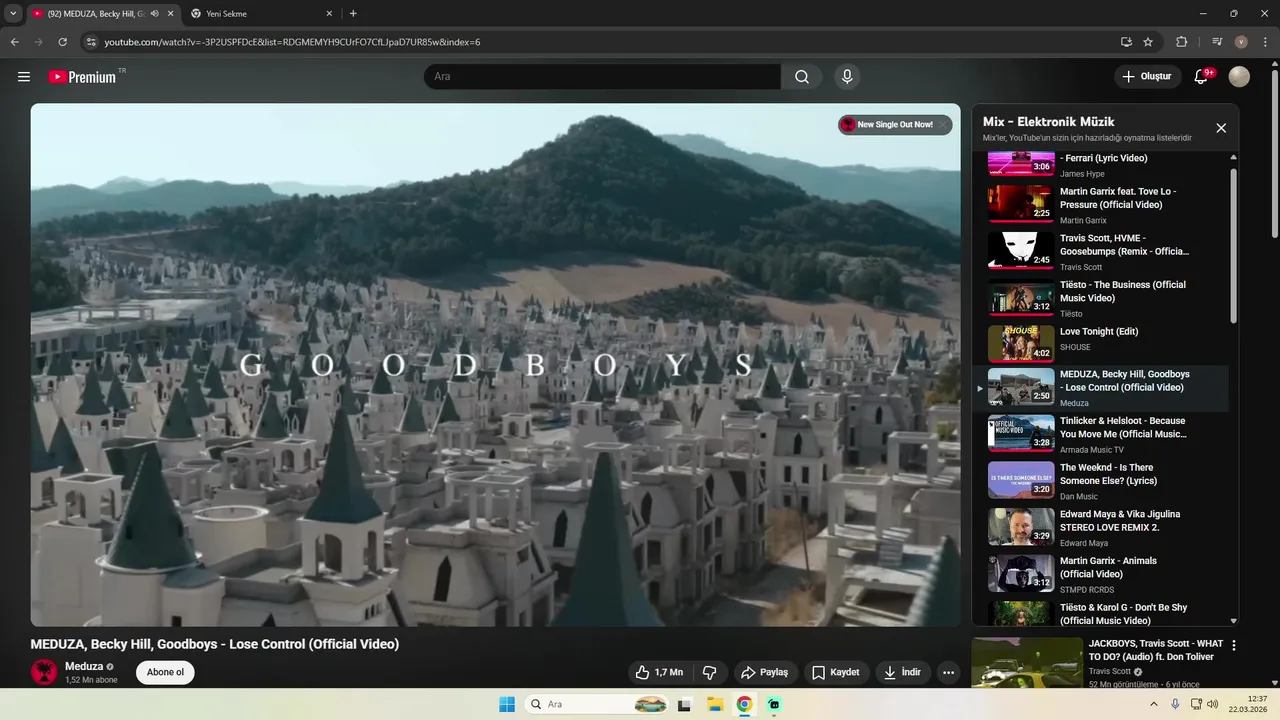Open Meduza channel avatar
1280x720 pixels.
point(44,672)
